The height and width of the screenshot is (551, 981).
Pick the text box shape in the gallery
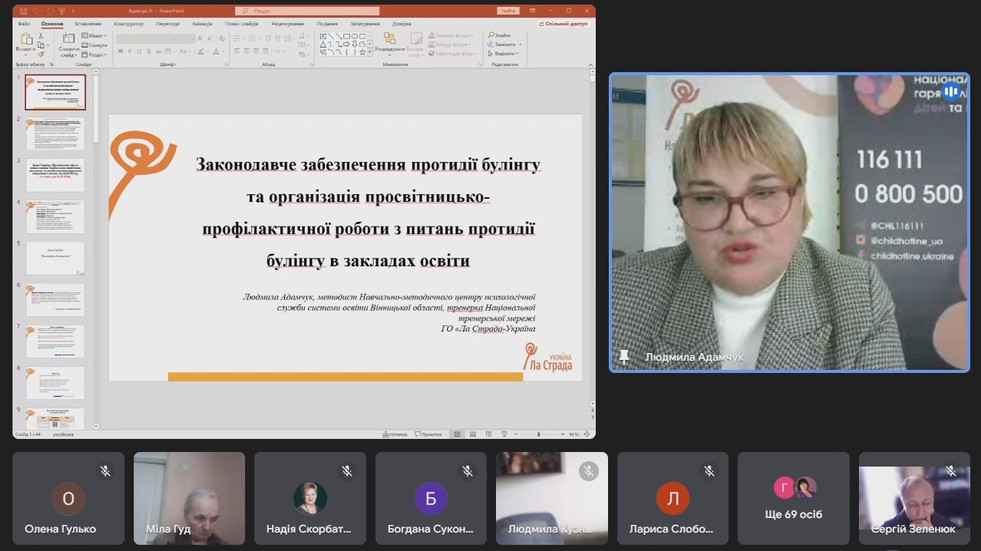(323, 36)
